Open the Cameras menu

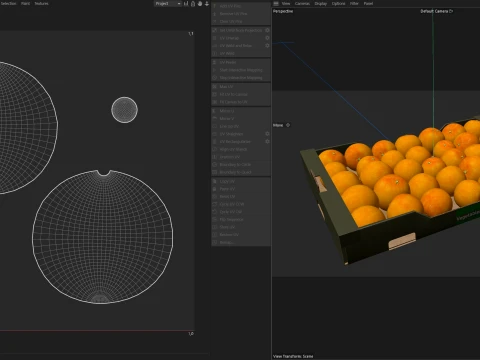coord(302,3)
